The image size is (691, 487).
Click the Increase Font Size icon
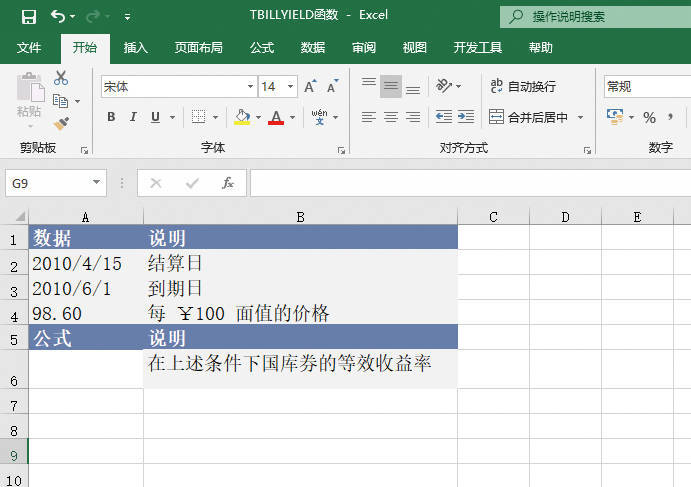[x=310, y=87]
